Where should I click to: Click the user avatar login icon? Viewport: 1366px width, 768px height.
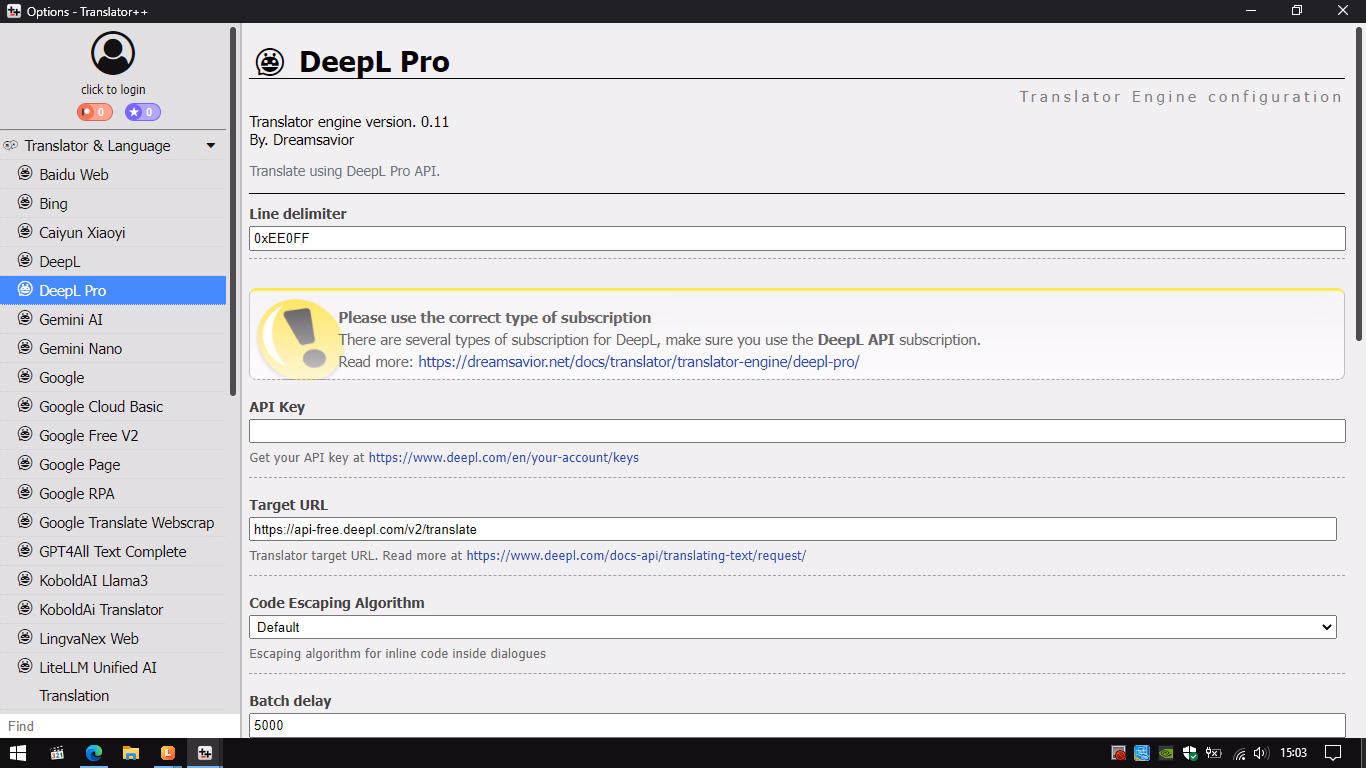point(113,53)
